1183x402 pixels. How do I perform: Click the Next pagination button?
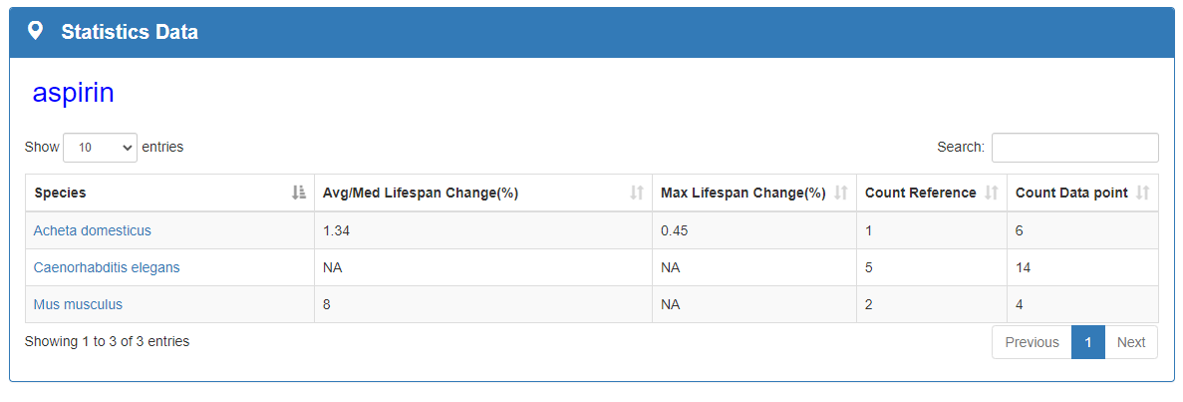[1131, 342]
